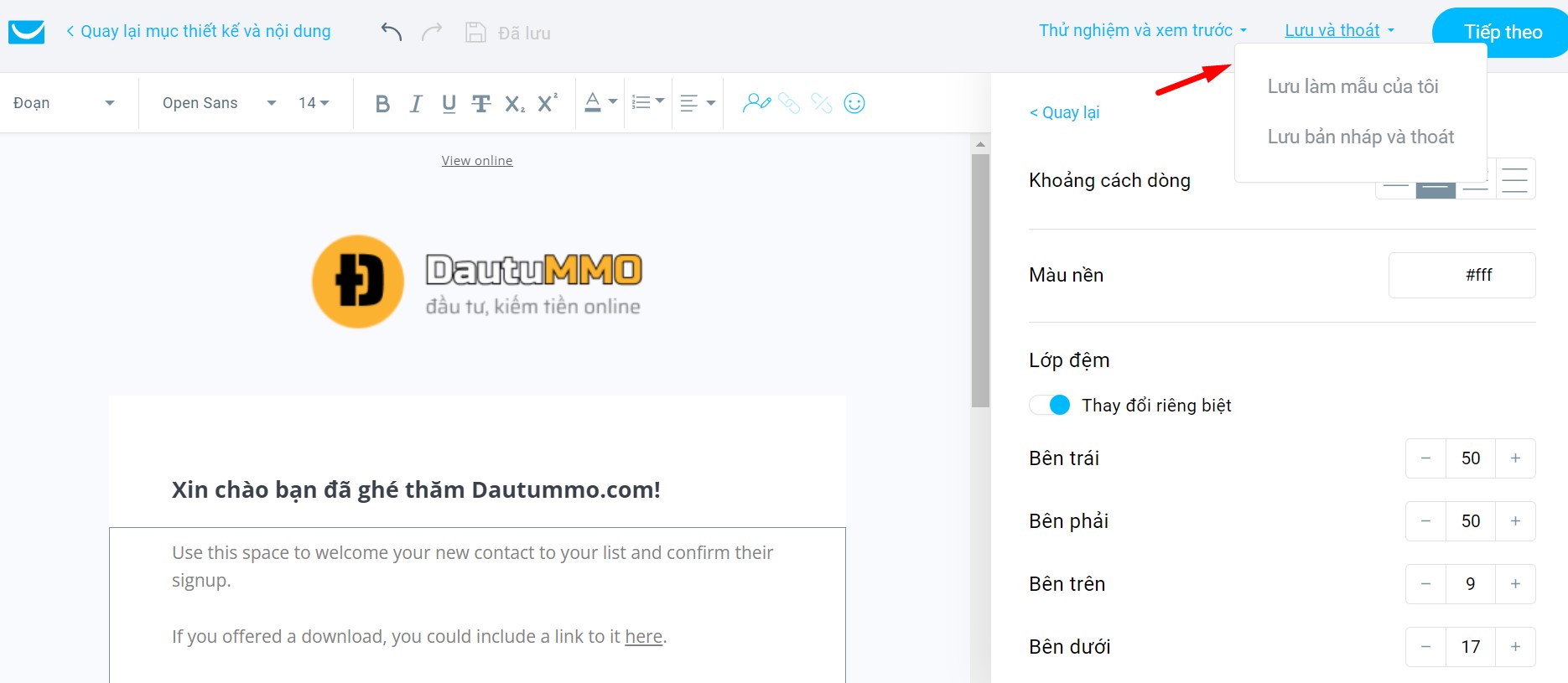Screen dimensions: 1568x683
Task: Open the font size 14 dropdown
Action: pyautogui.click(x=314, y=103)
